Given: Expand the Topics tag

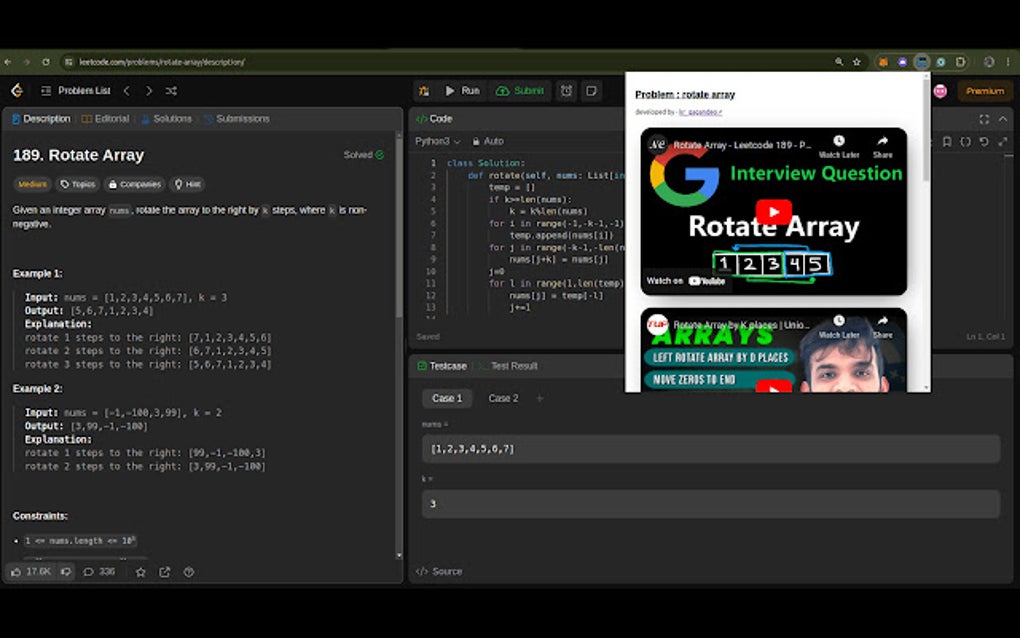Looking at the screenshot, I should (x=78, y=184).
